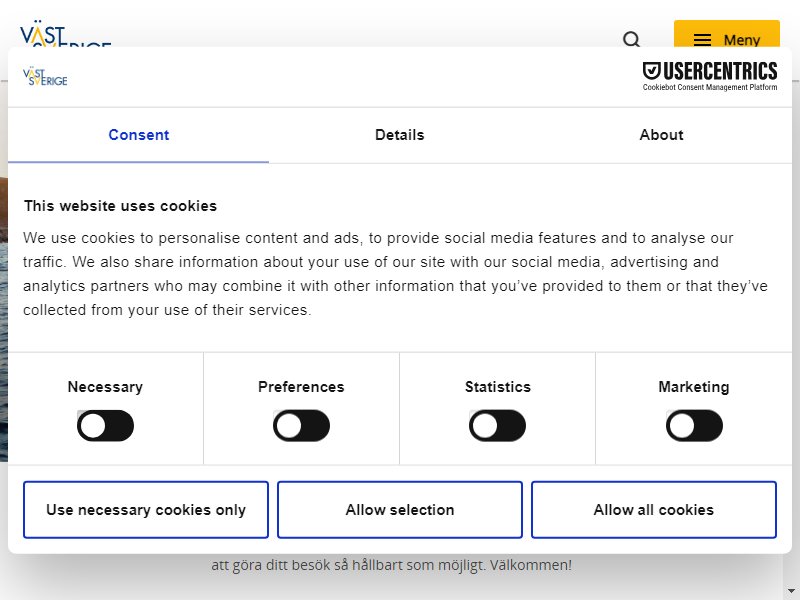Click the Preferences category label
This screenshot has width=800, height=600.
click(301, 387)
